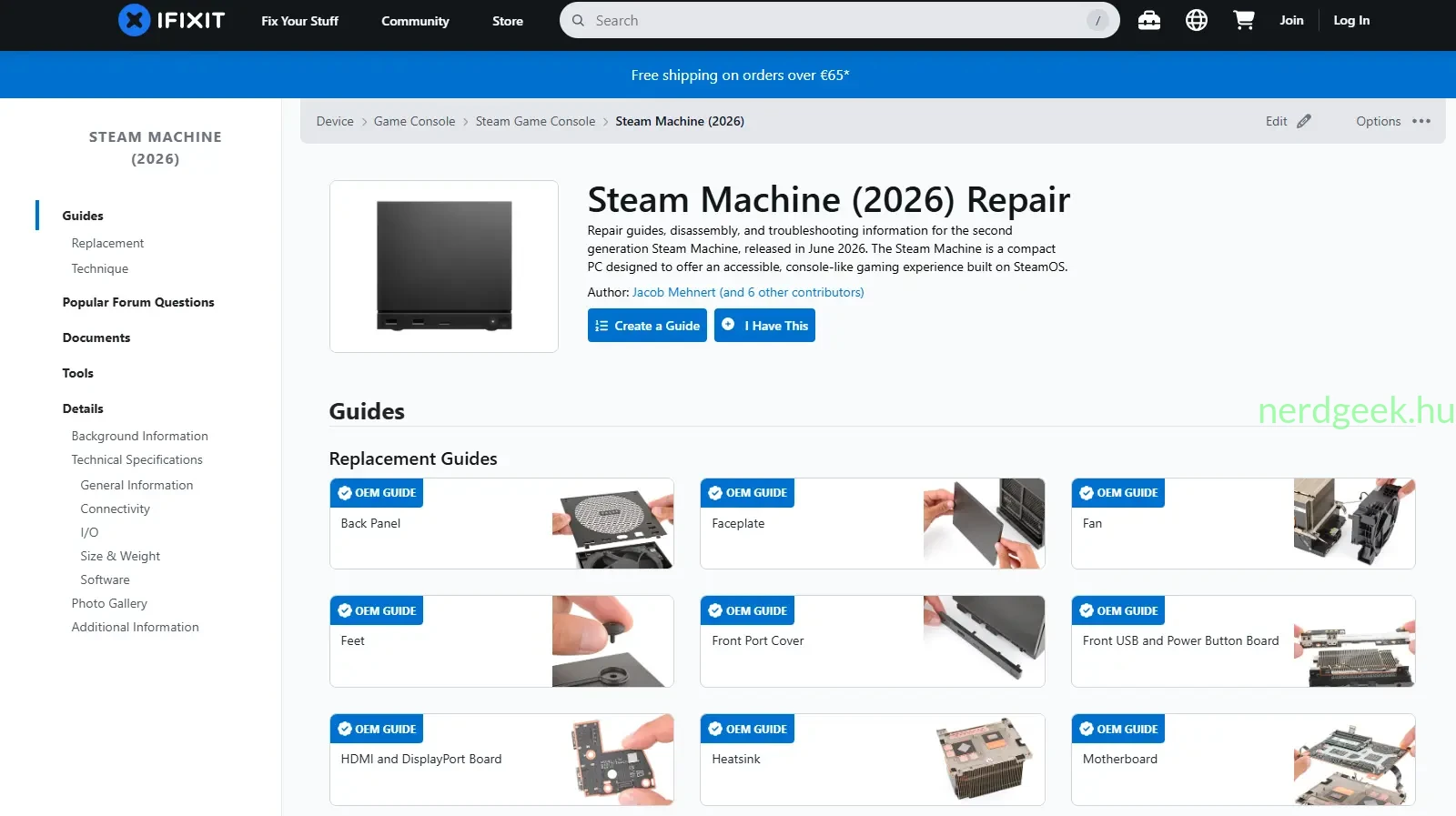Screen dimensions: 1456x816
Task: Open Technical Specifications in sidebar
Action: coord(136,459)
